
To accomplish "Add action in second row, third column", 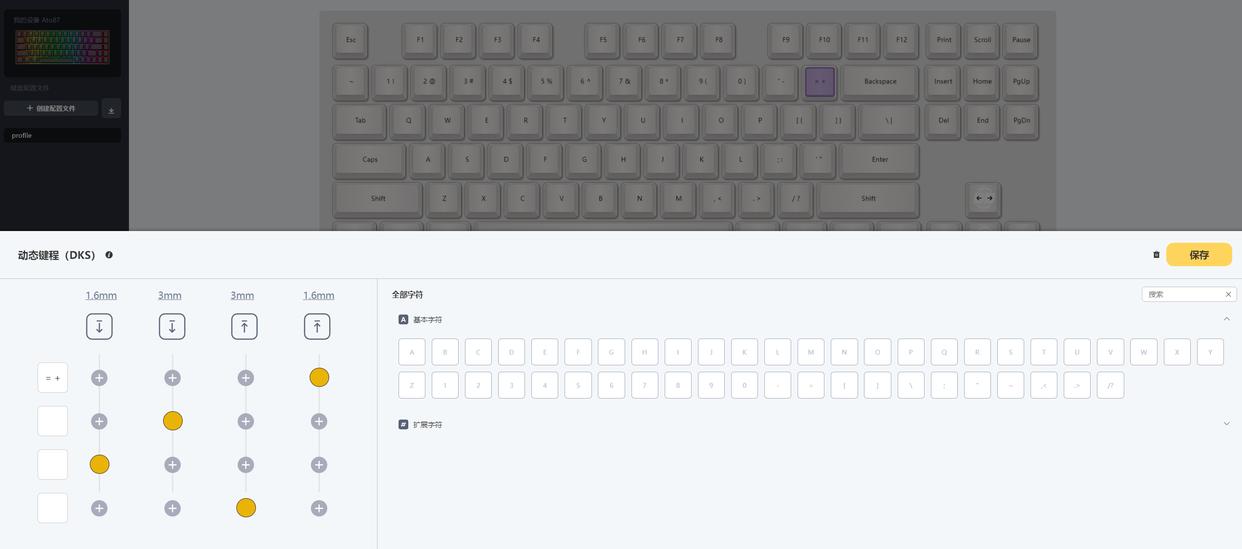I will click(246, 421).
